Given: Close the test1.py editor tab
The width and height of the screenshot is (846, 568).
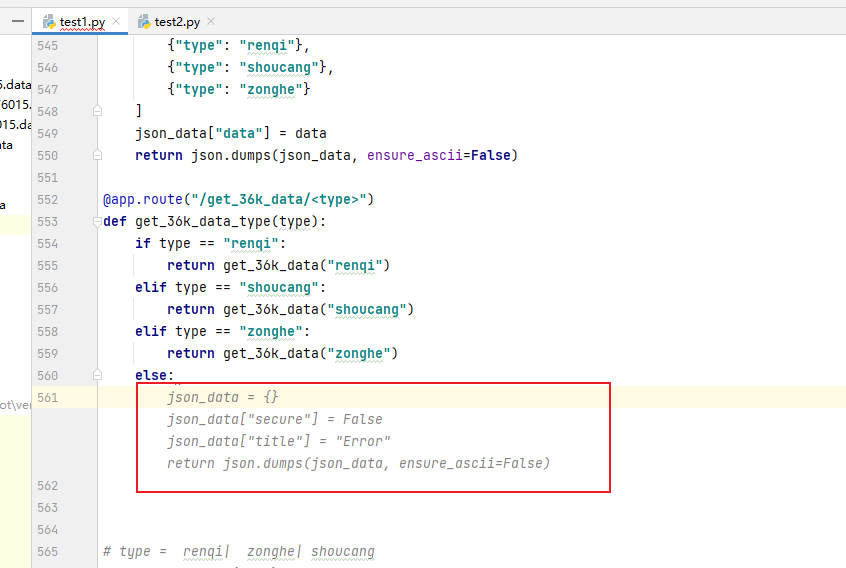Looking at the screenshot, I should pos(116,21).
